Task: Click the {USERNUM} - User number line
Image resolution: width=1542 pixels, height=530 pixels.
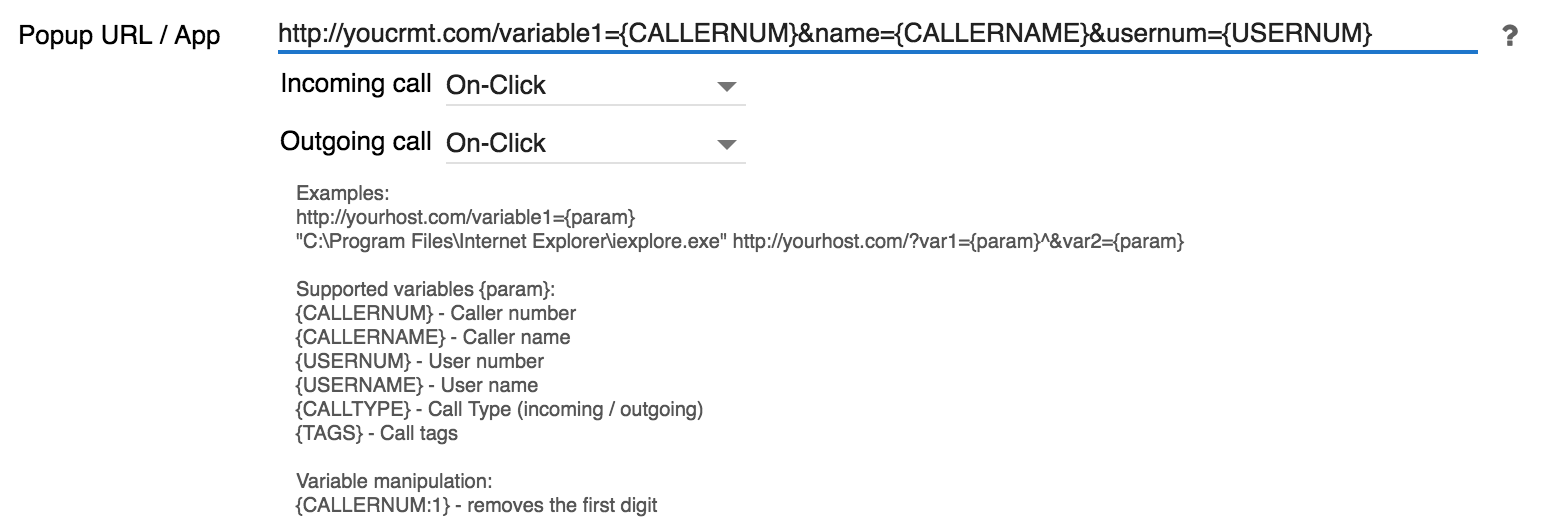Action: 420,361
